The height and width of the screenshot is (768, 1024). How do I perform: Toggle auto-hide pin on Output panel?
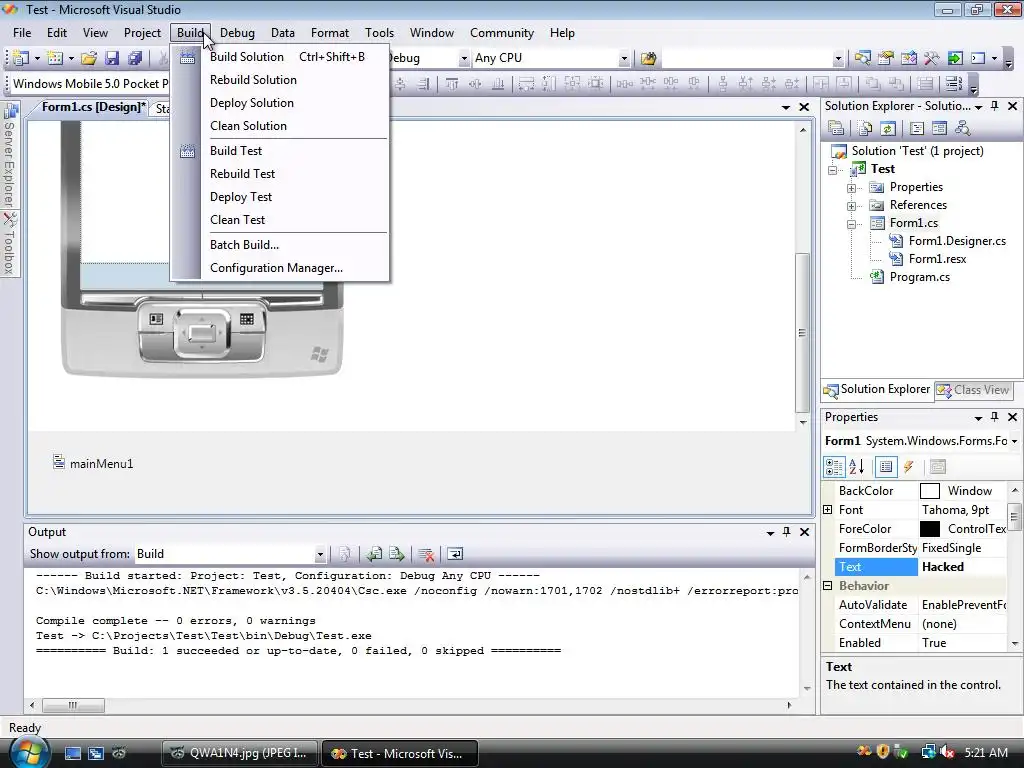(786, 532)
